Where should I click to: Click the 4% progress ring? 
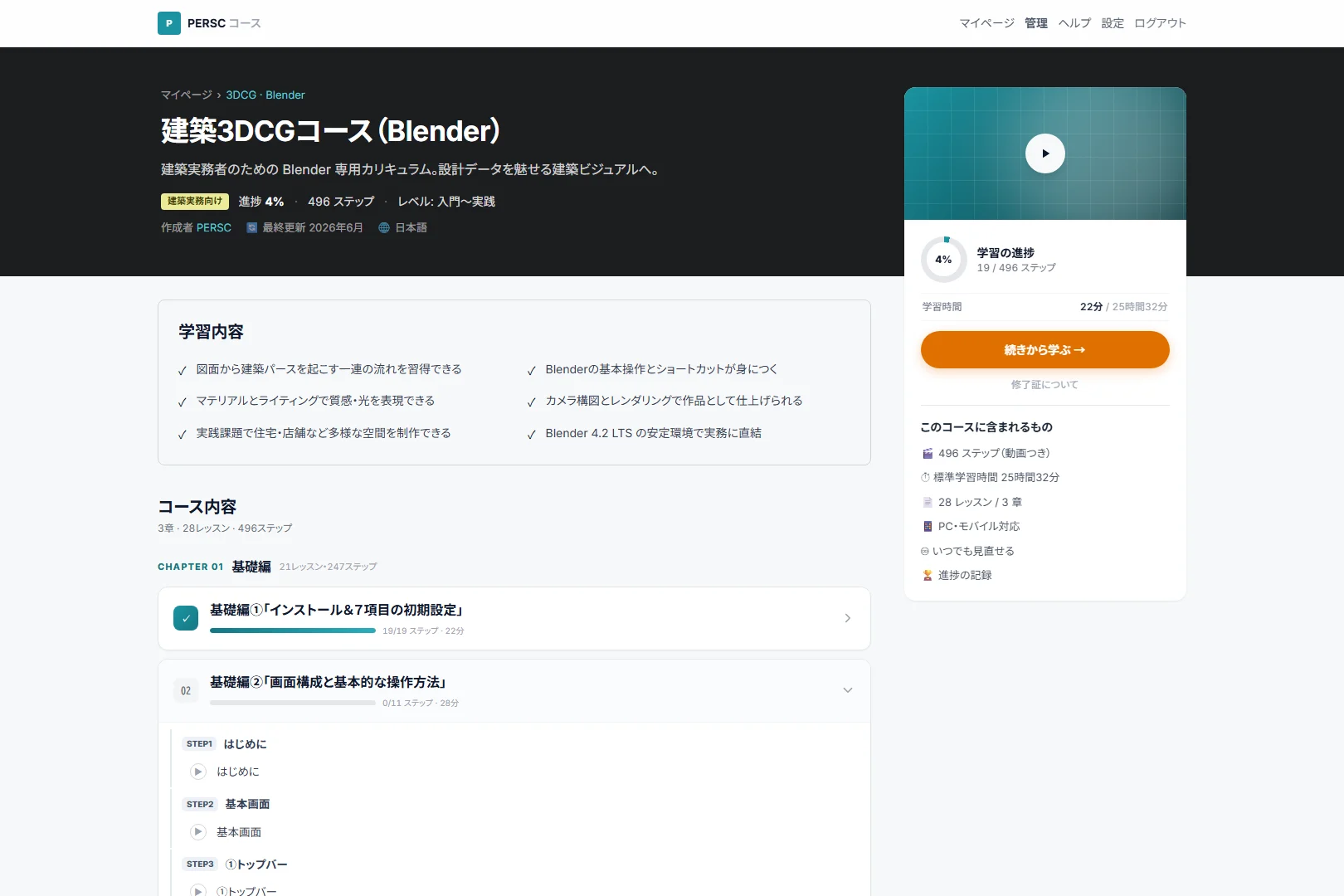pyautogui.click(x=944, y=260)
